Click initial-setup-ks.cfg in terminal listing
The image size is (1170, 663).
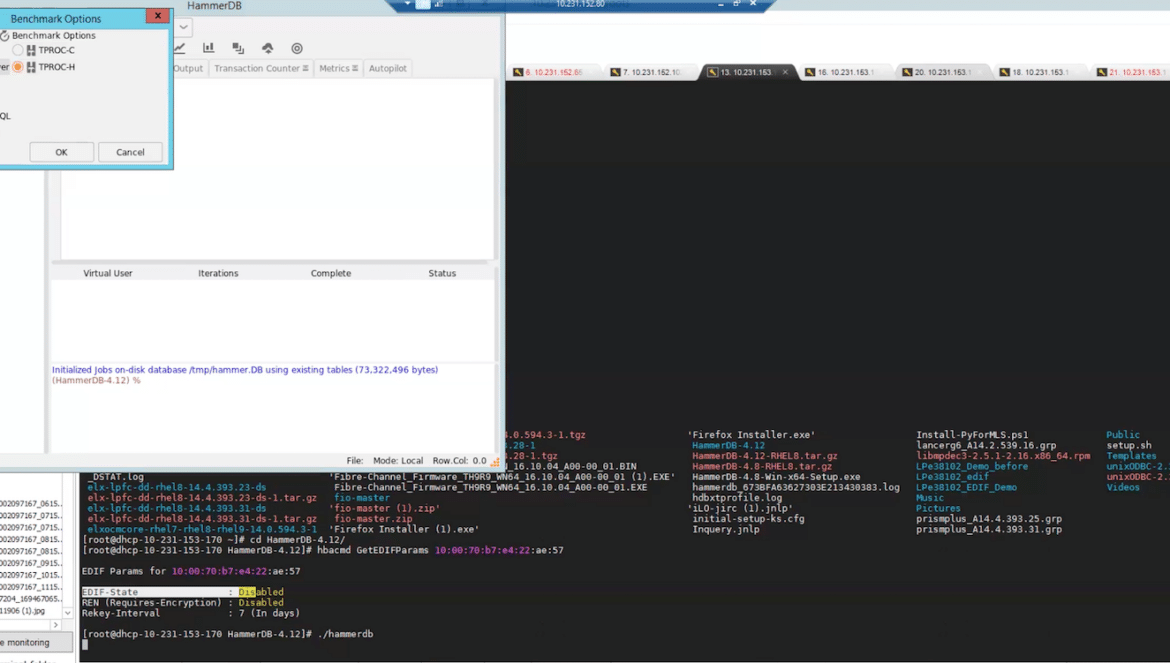pos(748,518)
